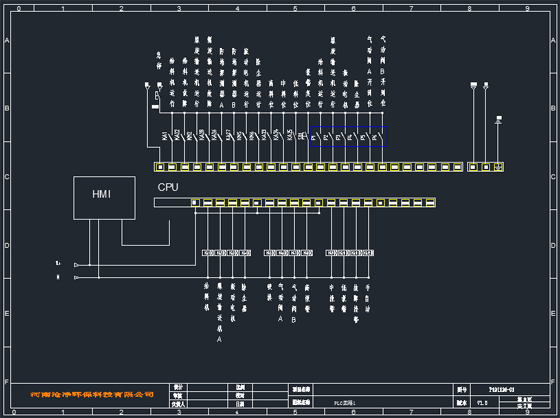The image size is (560, 418).
Task: Click the L+ power input arrow symbol
Action: (x=76, y=265)
